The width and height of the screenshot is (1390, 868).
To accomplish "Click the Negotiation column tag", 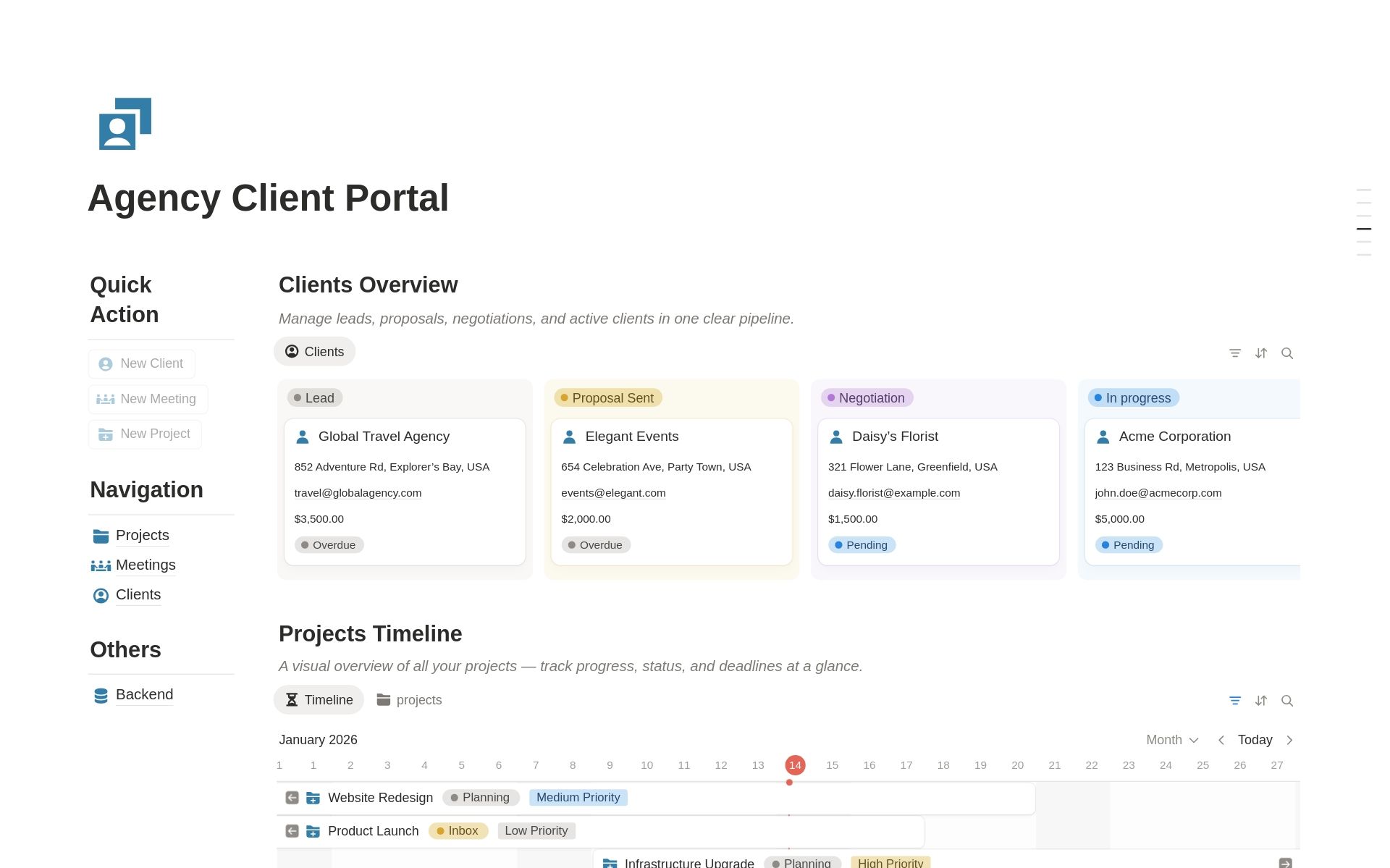I will point(867,398).
